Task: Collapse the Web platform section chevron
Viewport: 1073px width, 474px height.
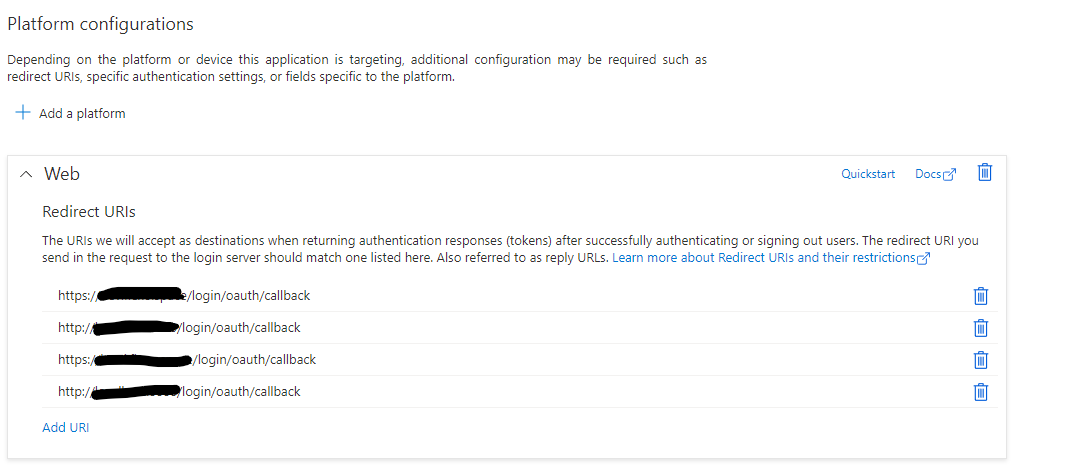Action: coord(26,174)
